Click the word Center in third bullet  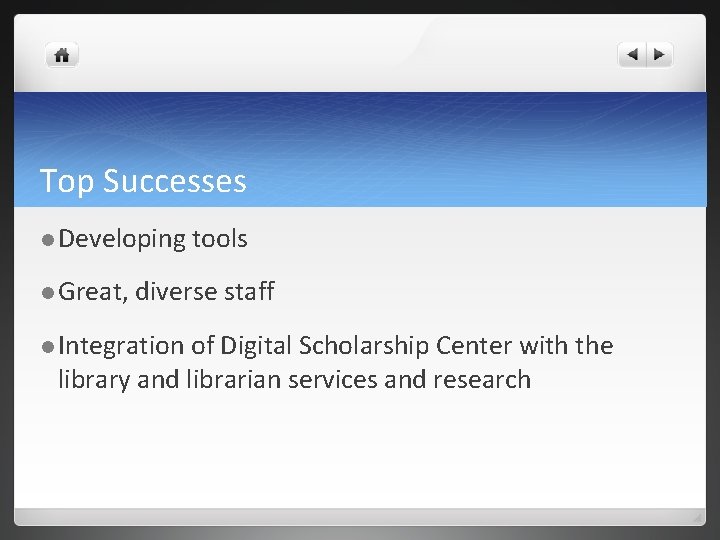coord(479,346)
